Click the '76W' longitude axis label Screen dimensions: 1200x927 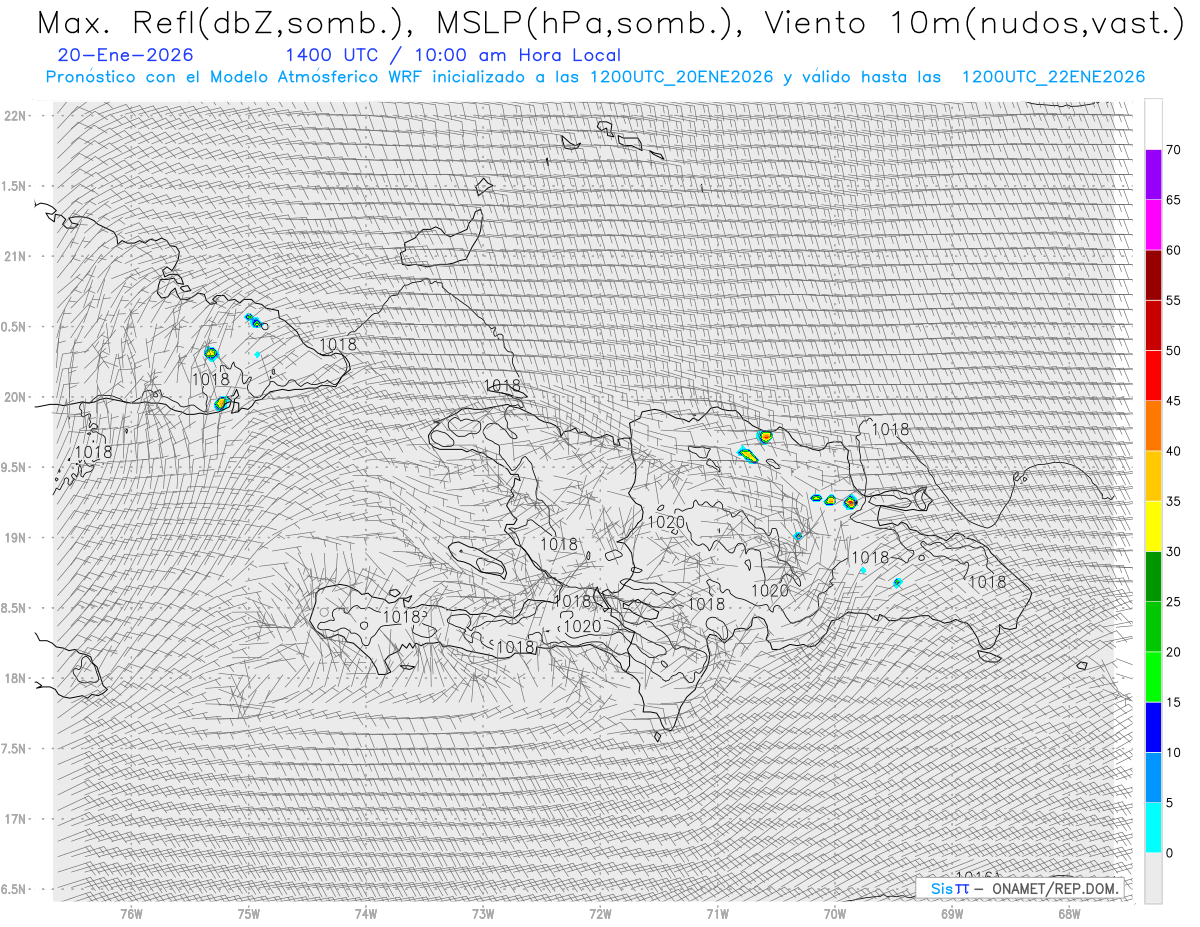tap(131, 914)
